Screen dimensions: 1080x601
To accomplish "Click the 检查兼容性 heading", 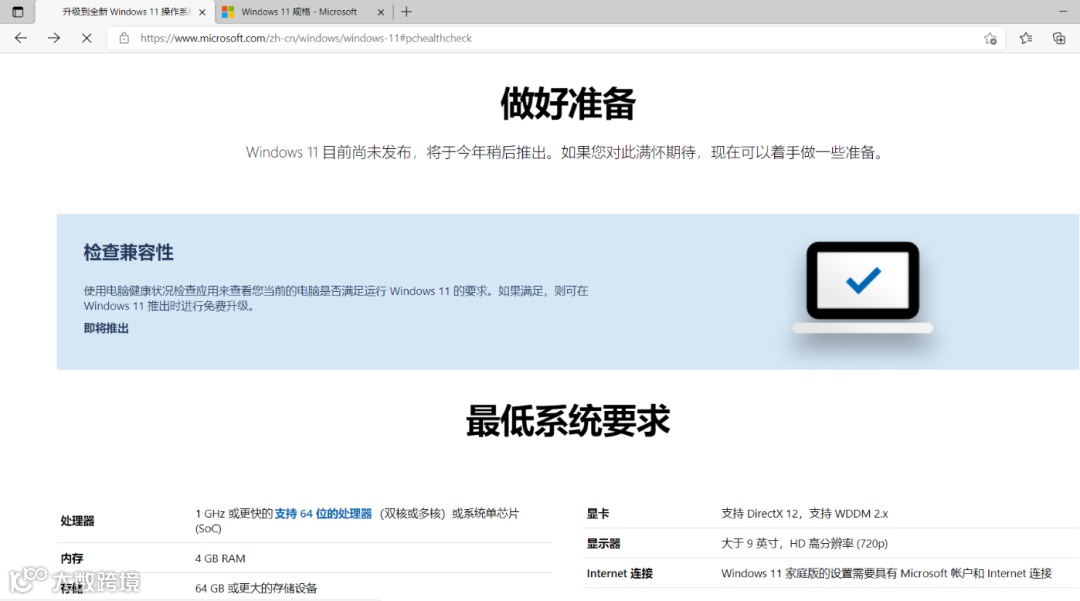I will pos(129,253).
